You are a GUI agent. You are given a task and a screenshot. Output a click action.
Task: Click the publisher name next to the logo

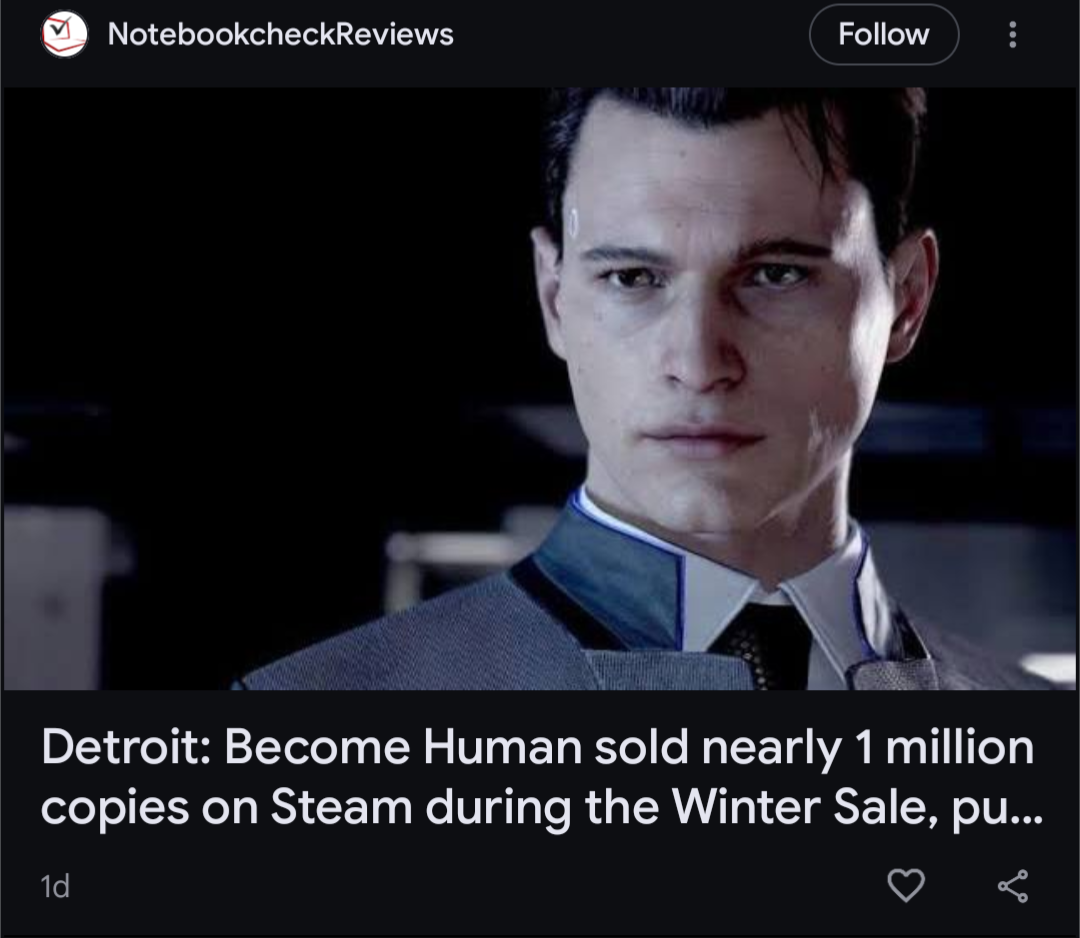click(280, 34)
